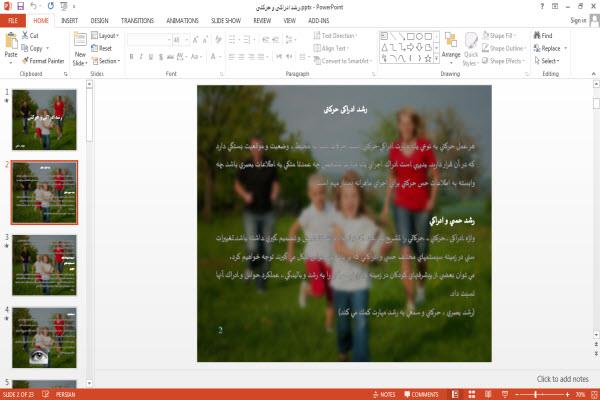Open Shape Effects menu

click(x=503, y=61)
